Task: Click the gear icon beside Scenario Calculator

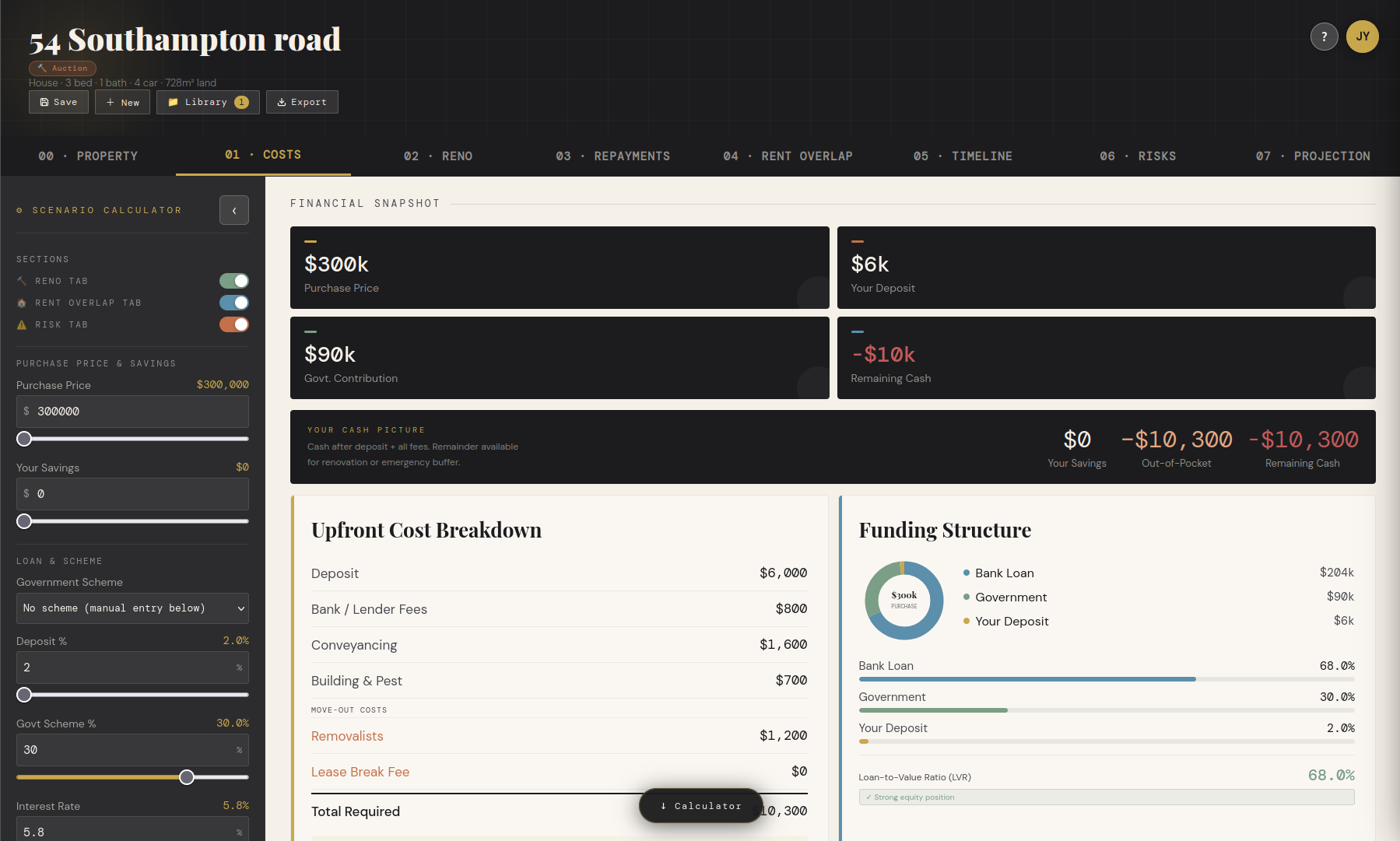Action: point(19,209)
